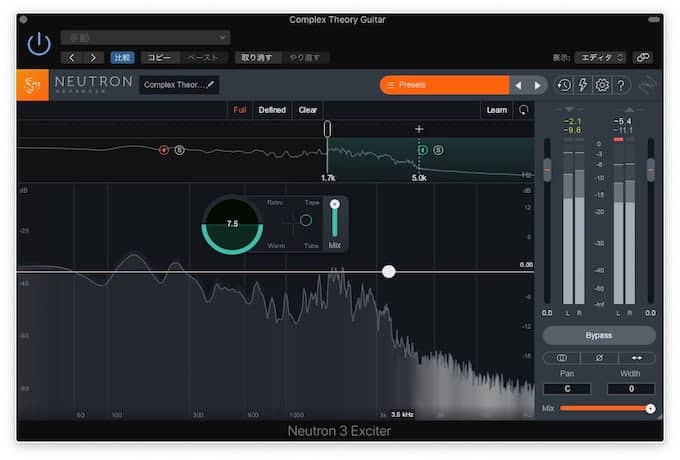Toggle zero latency lightning icon
The image size is (680, 460).
(x=583, y=85)
